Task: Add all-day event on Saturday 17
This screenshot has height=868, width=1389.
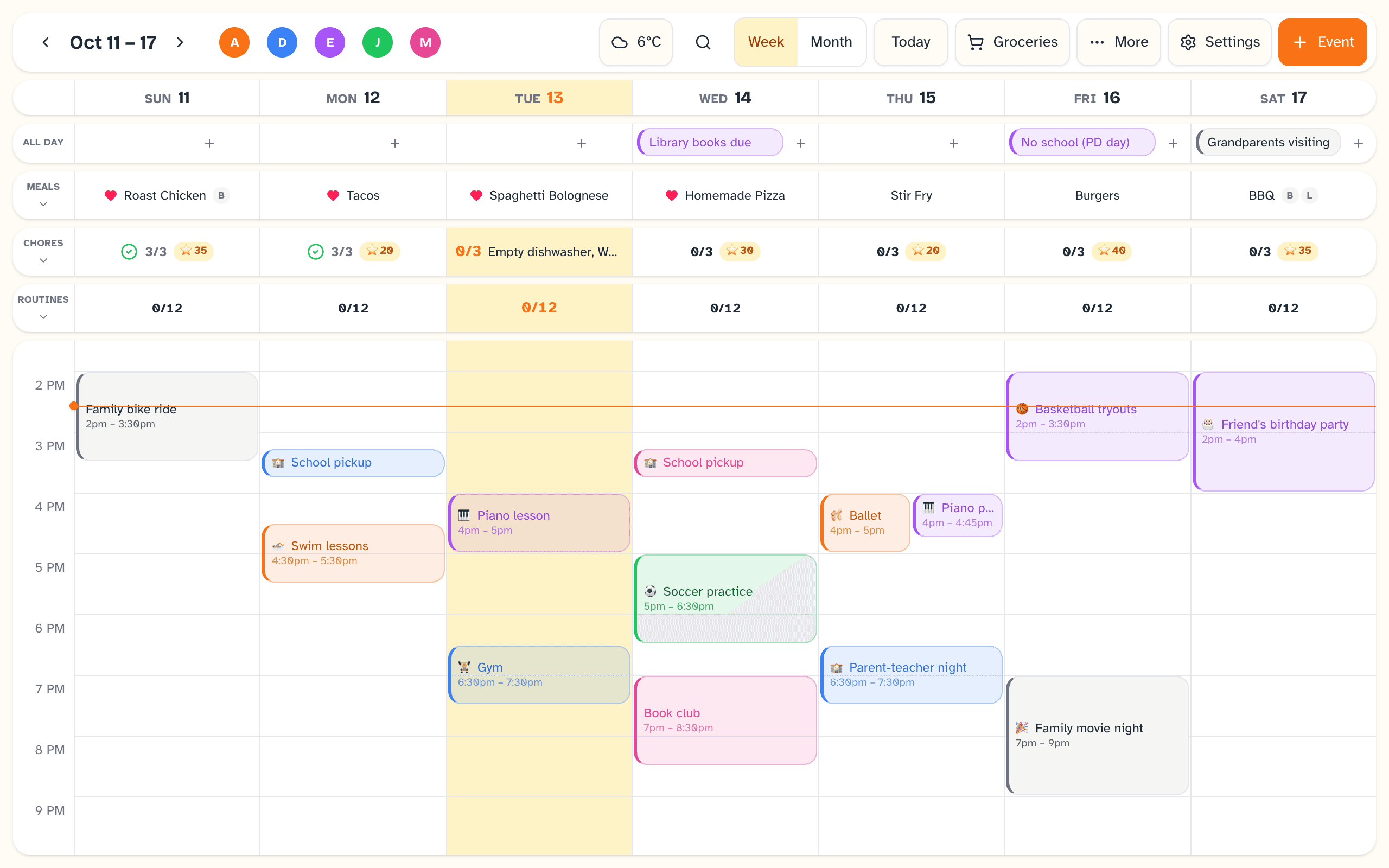Action: tap(1359, 143)
